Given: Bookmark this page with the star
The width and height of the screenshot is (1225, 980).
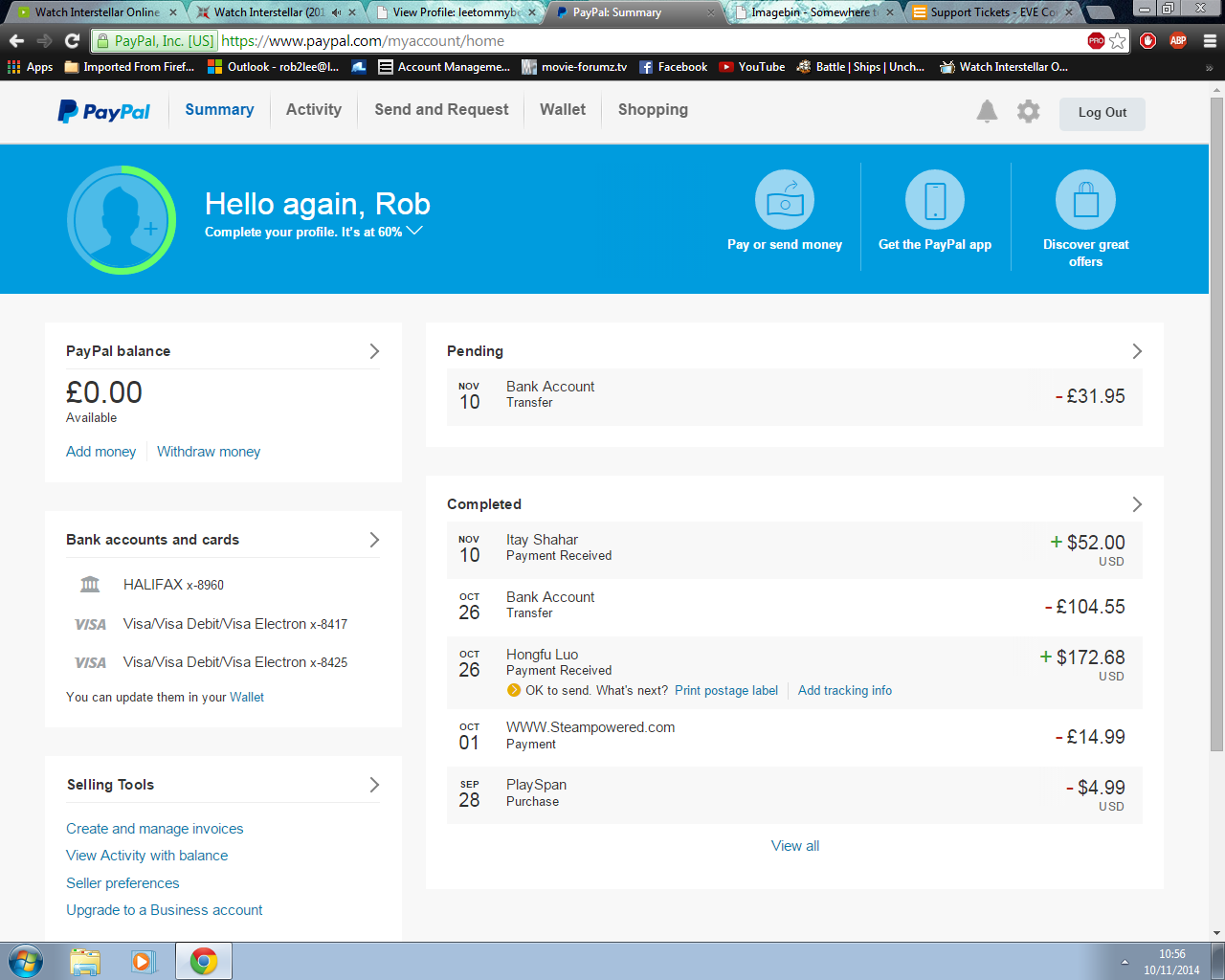Looking at the screenshot, I should (1118, 41).
